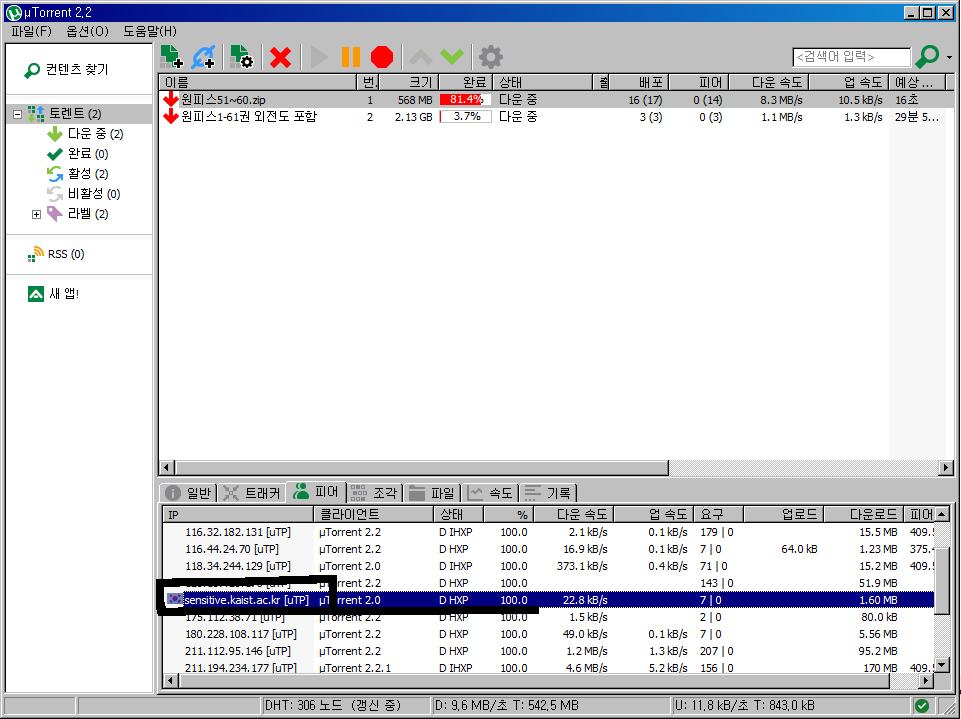Image resolution: width=961 pixels, height=719 pixels.
Task: Click peer list scroll up arrow
Action: click(x=941, y=514)
